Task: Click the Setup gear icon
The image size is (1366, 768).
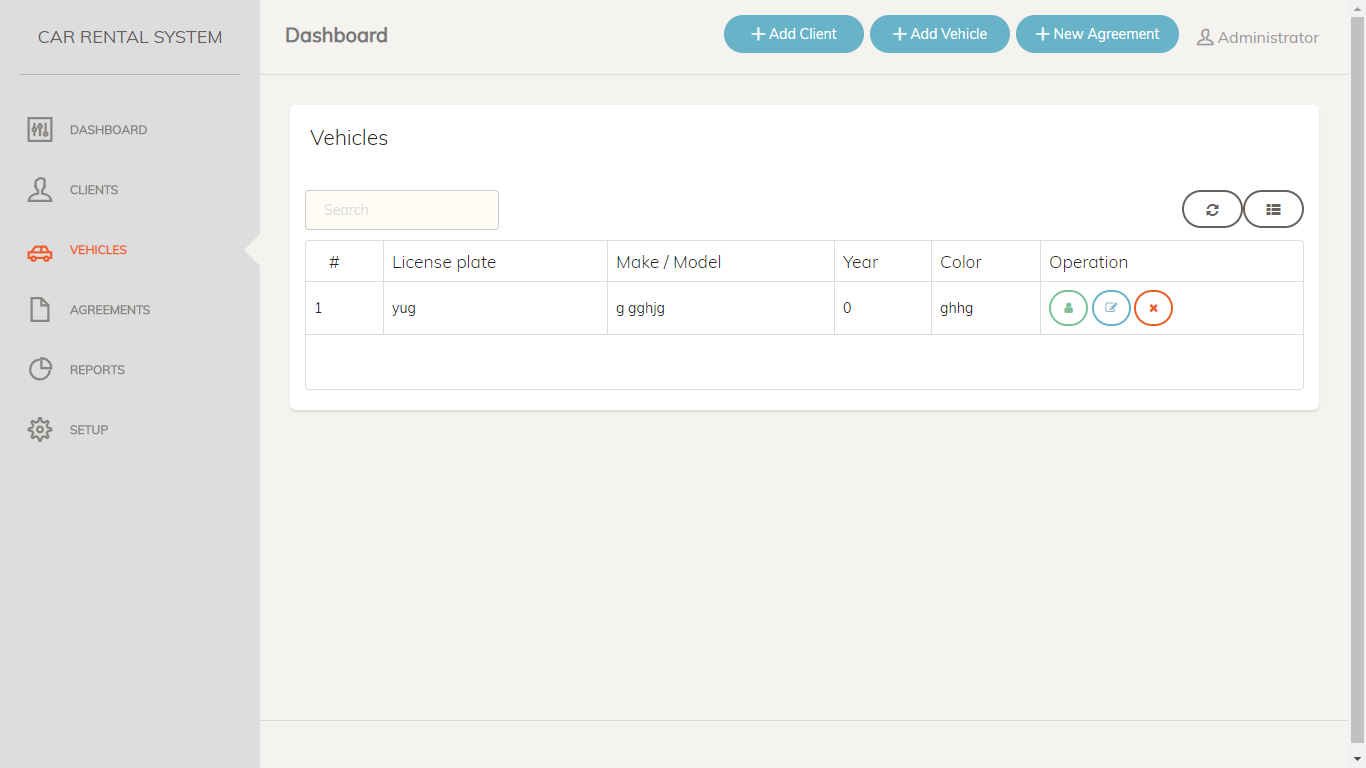Action: point(40,430)
